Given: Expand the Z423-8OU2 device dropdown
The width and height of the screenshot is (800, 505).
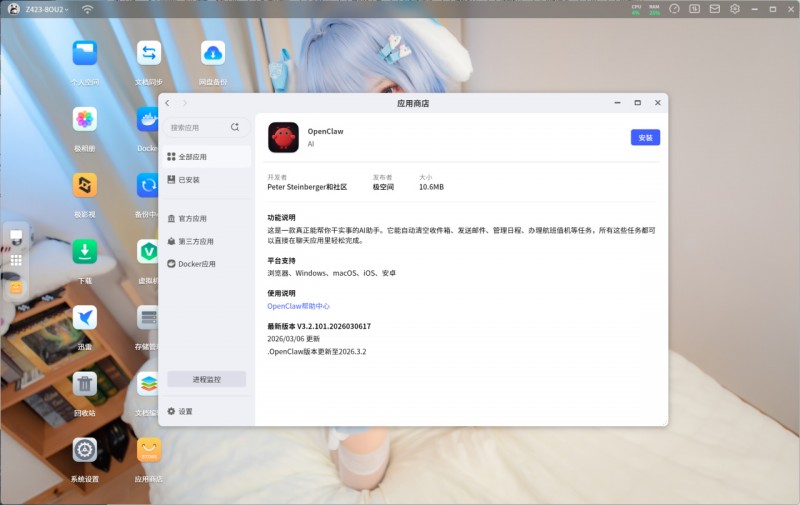Looking at the screenshot, I should click(47, 9).
